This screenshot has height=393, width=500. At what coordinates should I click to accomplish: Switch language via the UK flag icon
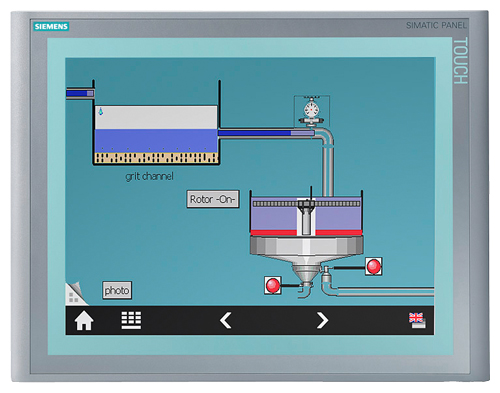(417, 320)
